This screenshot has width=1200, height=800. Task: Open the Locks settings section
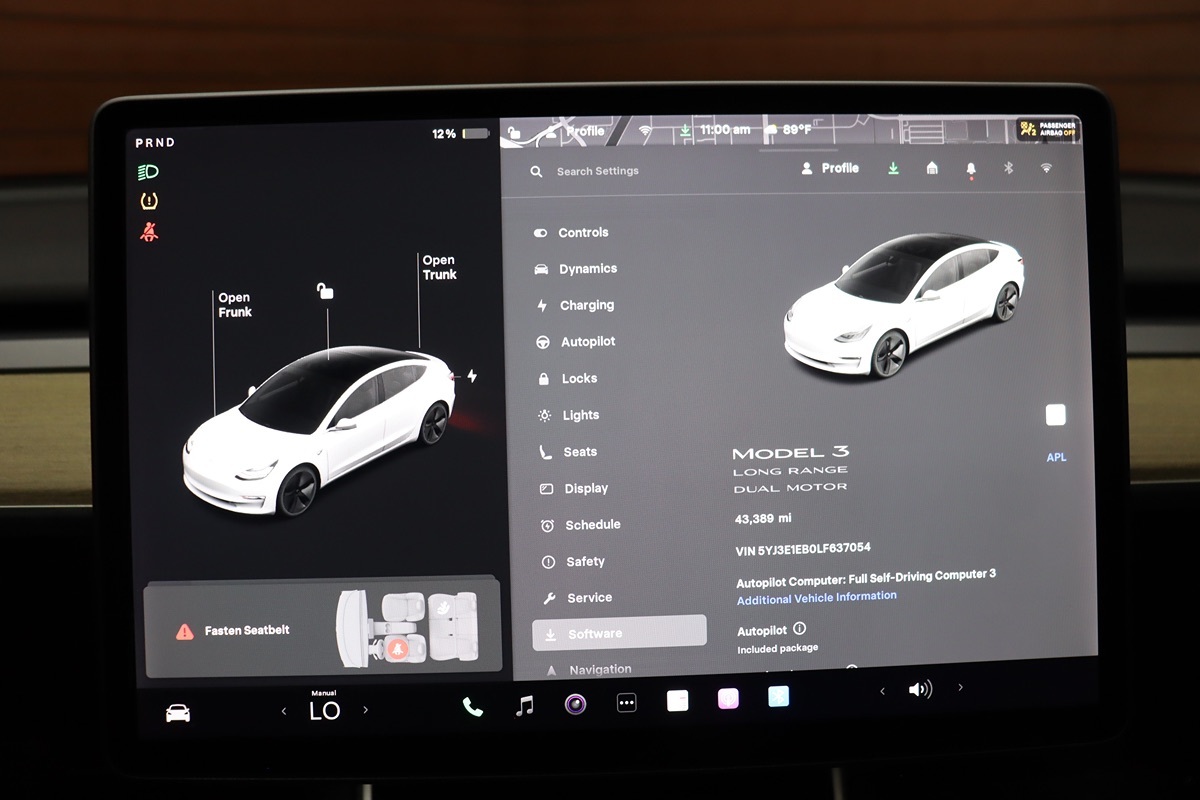(x=567, y=379)
